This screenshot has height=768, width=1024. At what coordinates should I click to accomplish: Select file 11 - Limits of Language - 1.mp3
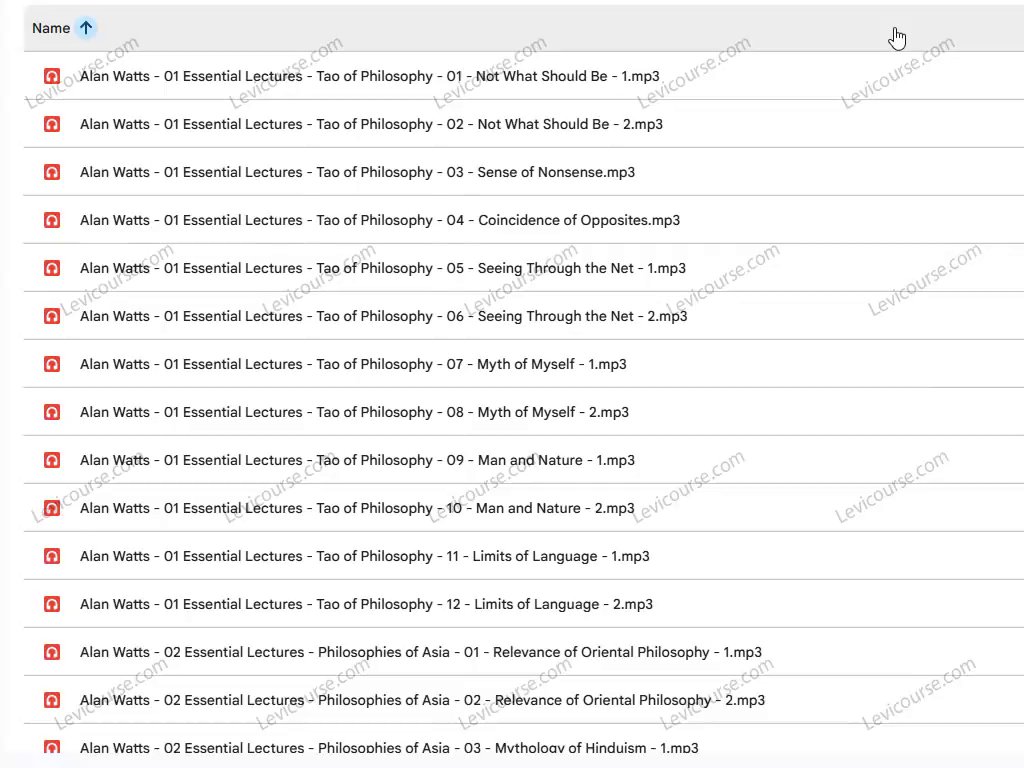pyautogui.click(x=524, y=556)
